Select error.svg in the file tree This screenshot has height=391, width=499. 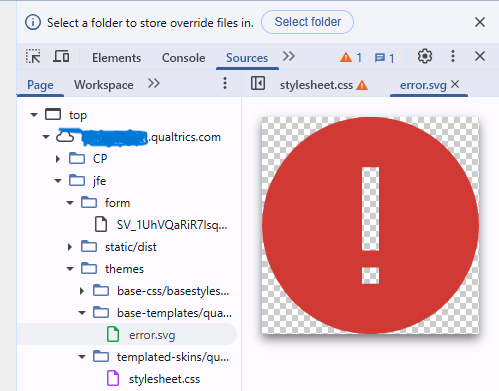point(152,335)
